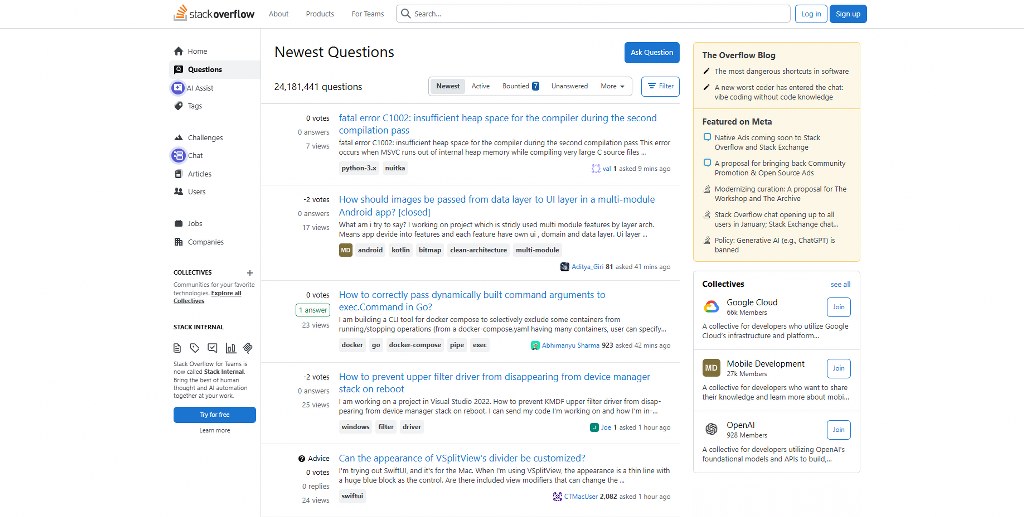This screenshot has width=1024, height=517.
Task: Click the Explore all Collectives link
Action: [208, 297]
